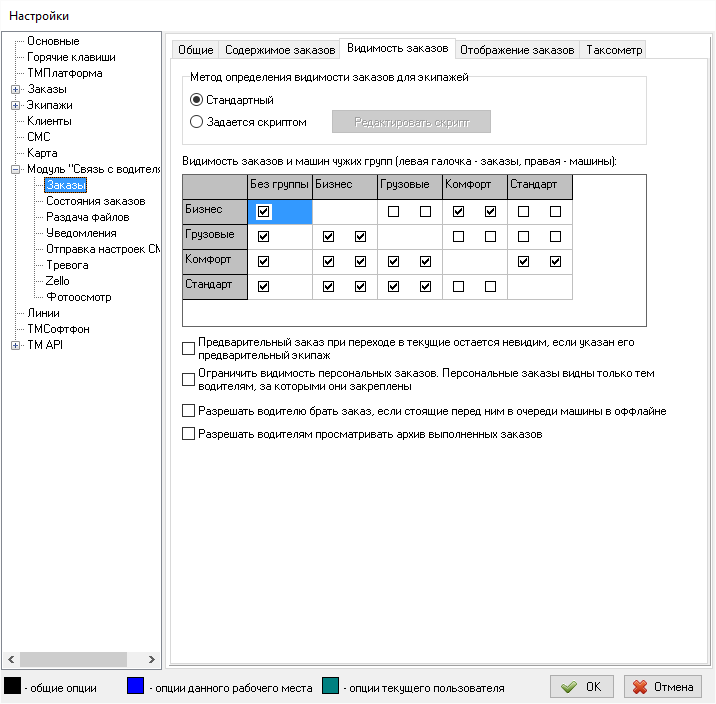Toggle Без группы checkbox in Бизнес row
716x704 pixels.
263,211
